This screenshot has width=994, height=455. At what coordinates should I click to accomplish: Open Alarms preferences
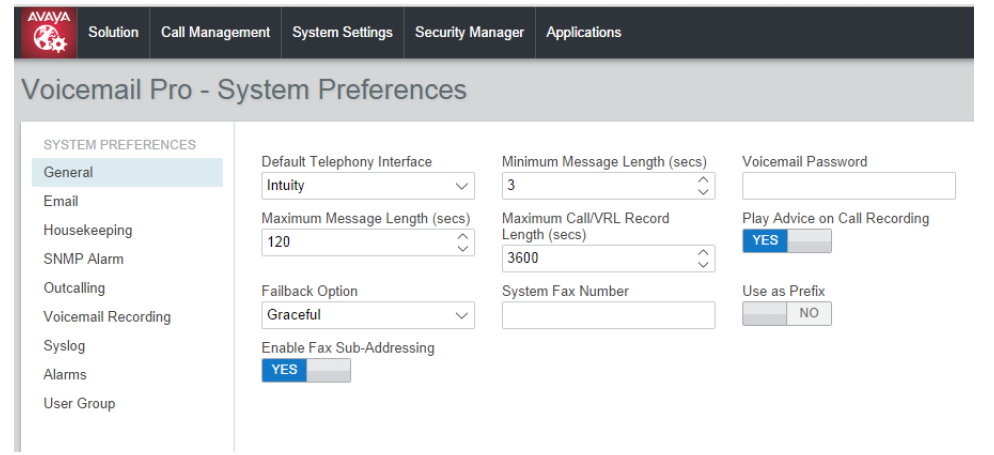[x=65, y=375]
